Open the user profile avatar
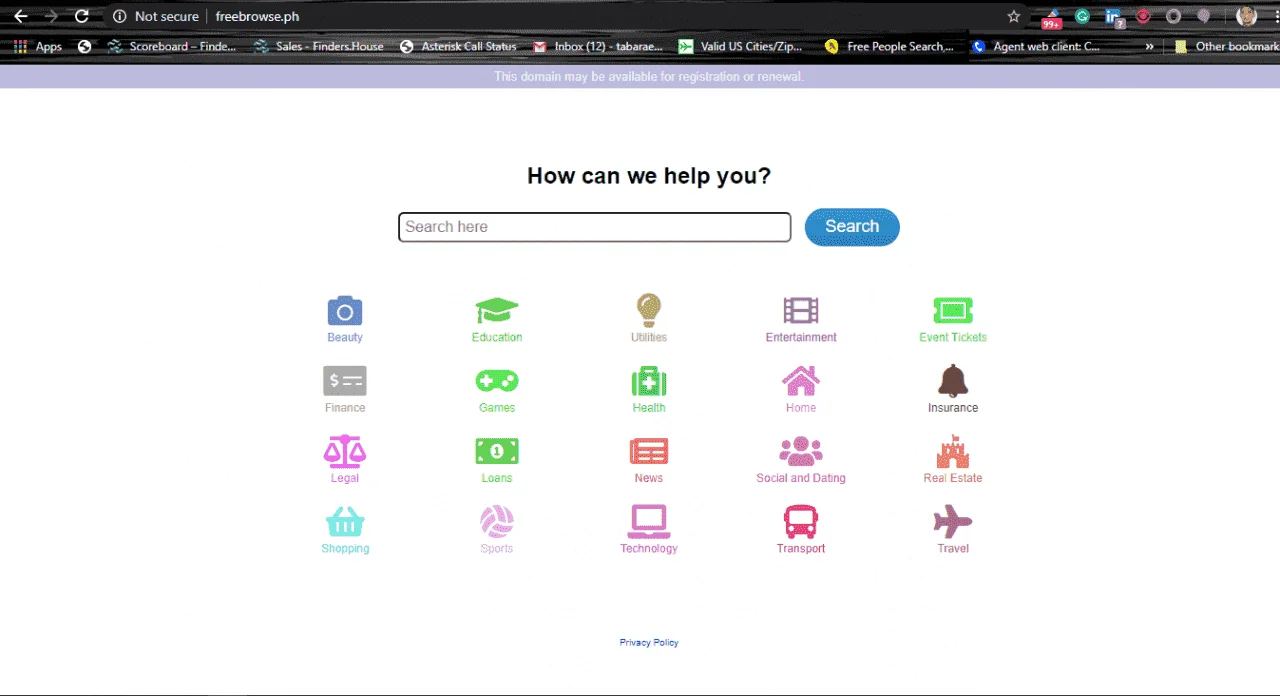Image resolution: width=1280 pixels, height=696 pixels. pos(1246,16)
